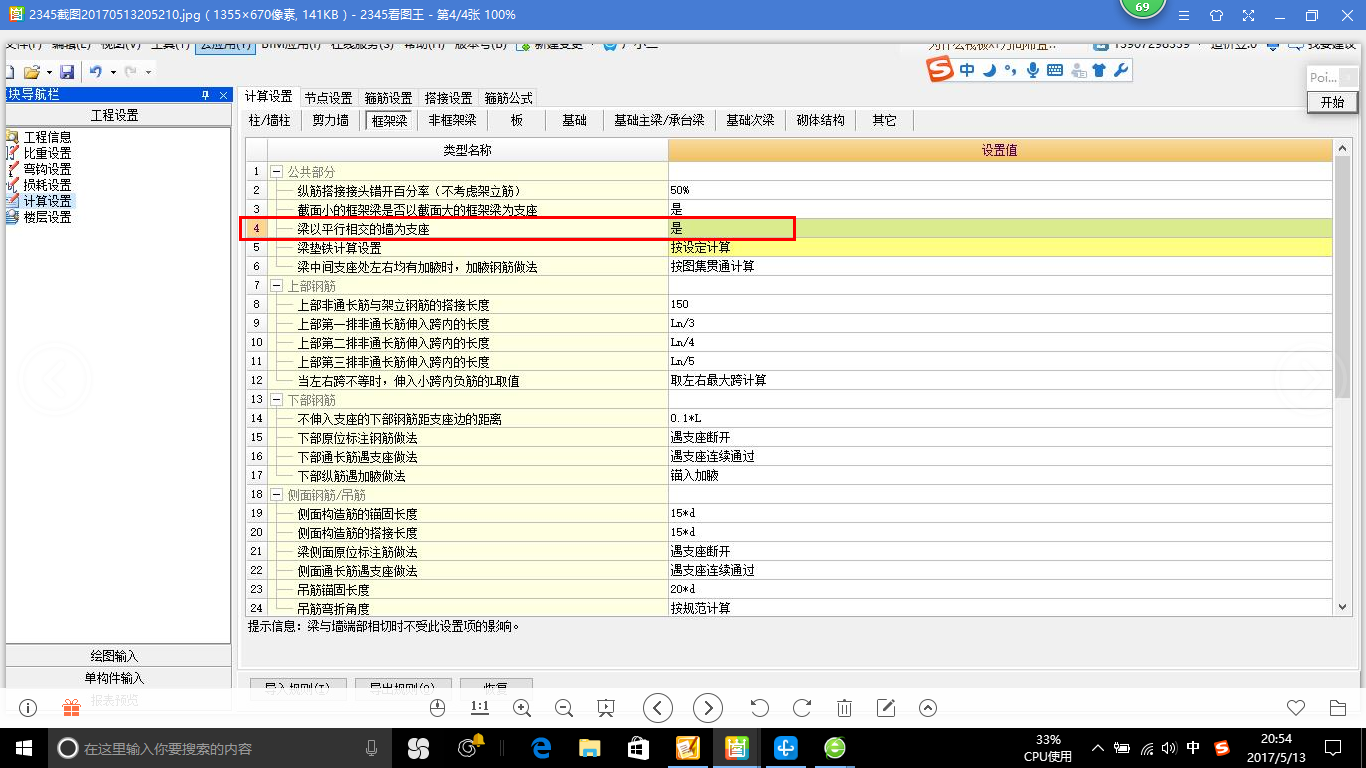Viewport: 1366px width, 768px height.
Task: Select the 计算设置 tab
Action: (269, 97)
